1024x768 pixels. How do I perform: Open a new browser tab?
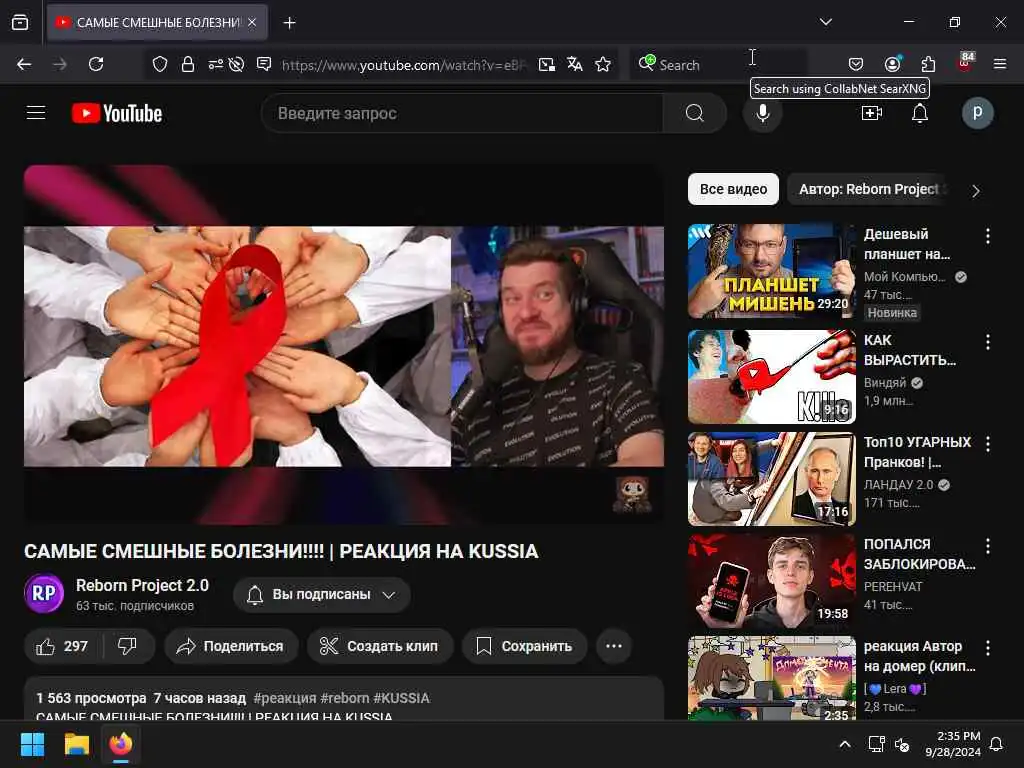coord(289,23)
